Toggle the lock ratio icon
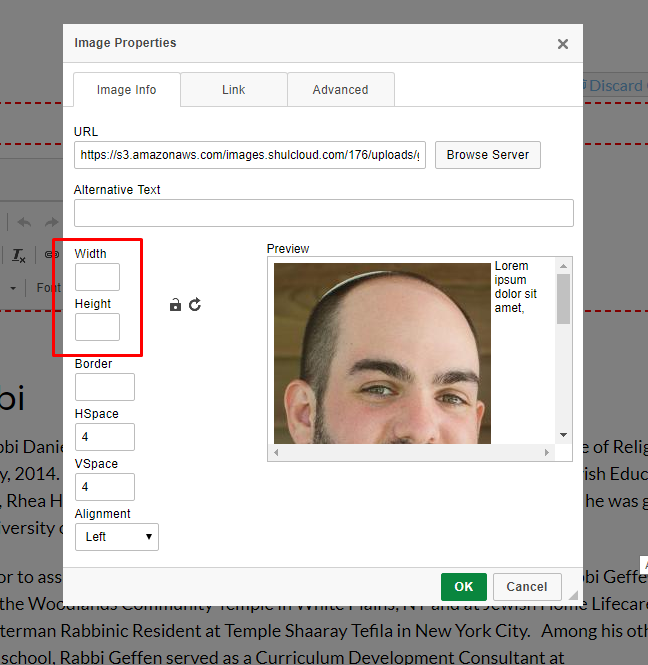Screen dimensions: 648x665 (x=176, y=305)
